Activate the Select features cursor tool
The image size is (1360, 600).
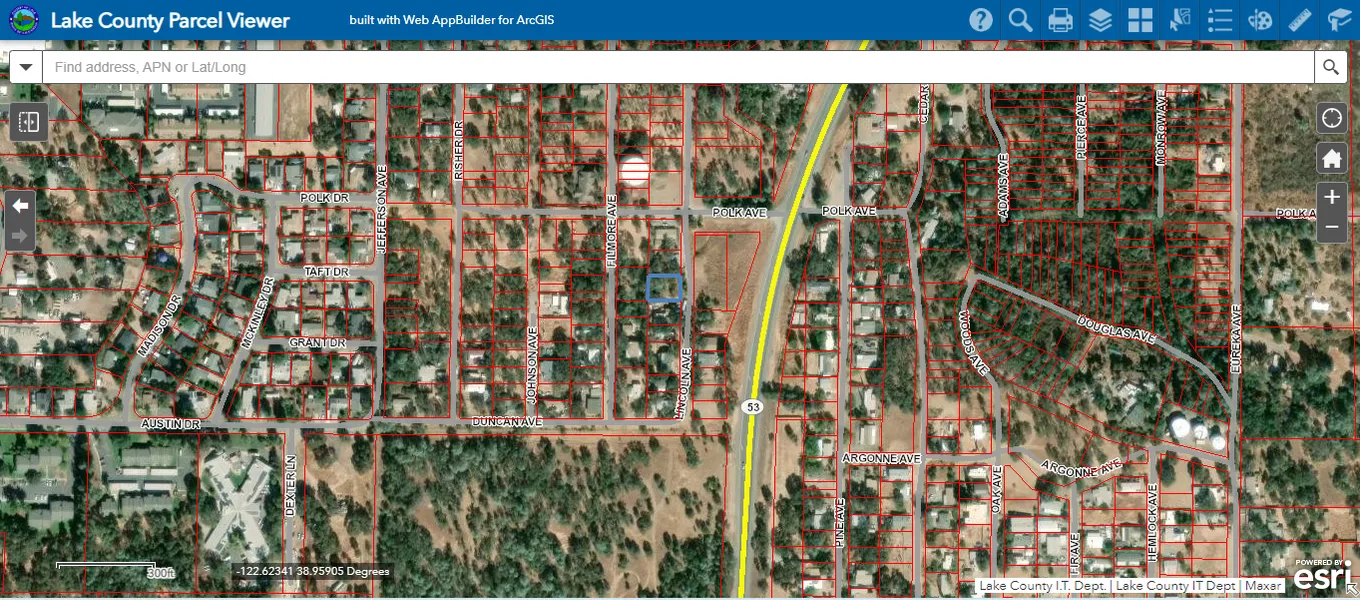[x=1180, y=20]
